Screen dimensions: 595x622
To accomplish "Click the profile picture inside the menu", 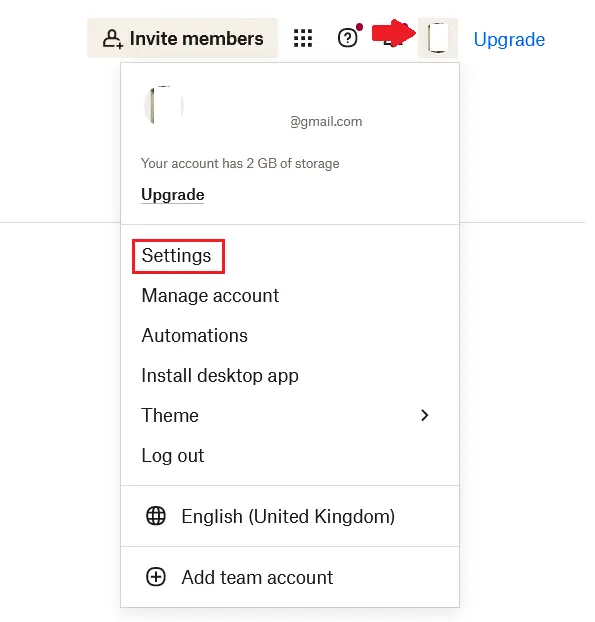I will (x=164, y=105).
